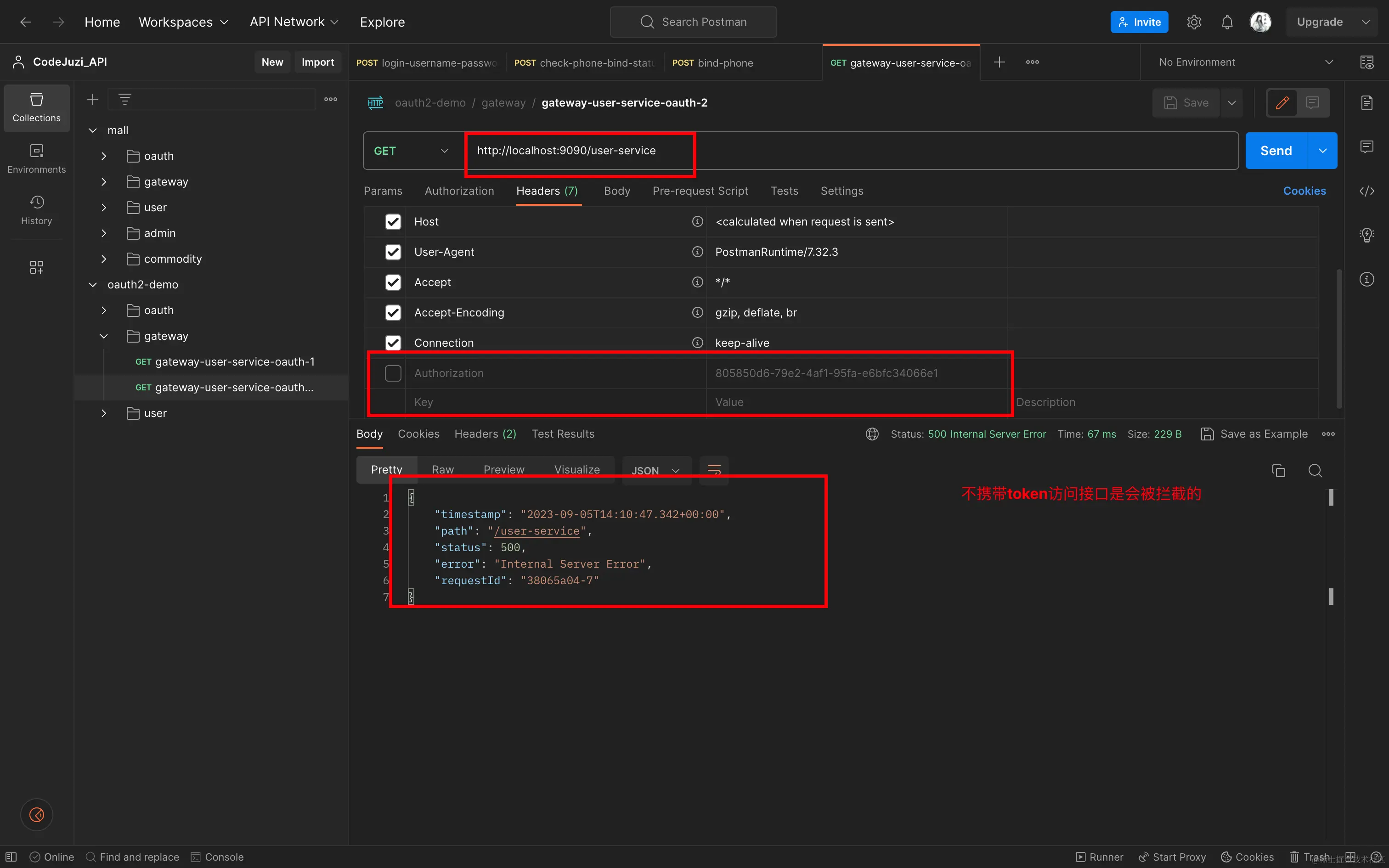
Task: Click the edit pencil icon
Action: point(1282,103)
